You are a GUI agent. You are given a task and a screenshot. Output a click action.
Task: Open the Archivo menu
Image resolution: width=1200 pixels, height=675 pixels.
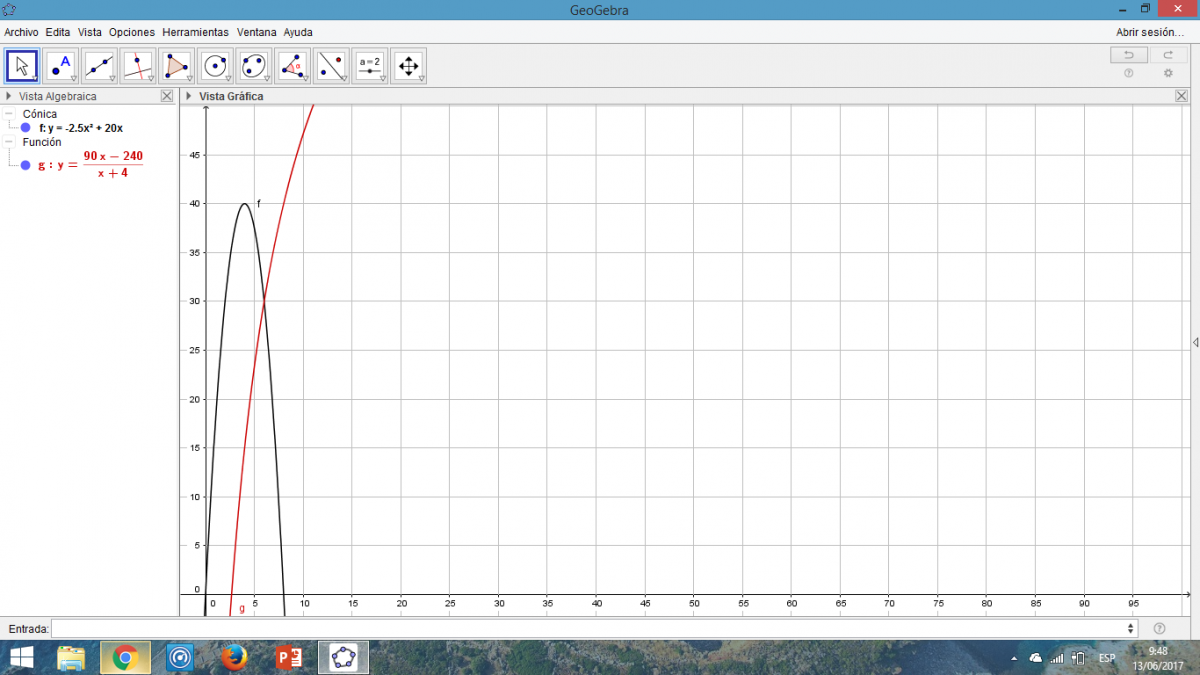[21, 32]
